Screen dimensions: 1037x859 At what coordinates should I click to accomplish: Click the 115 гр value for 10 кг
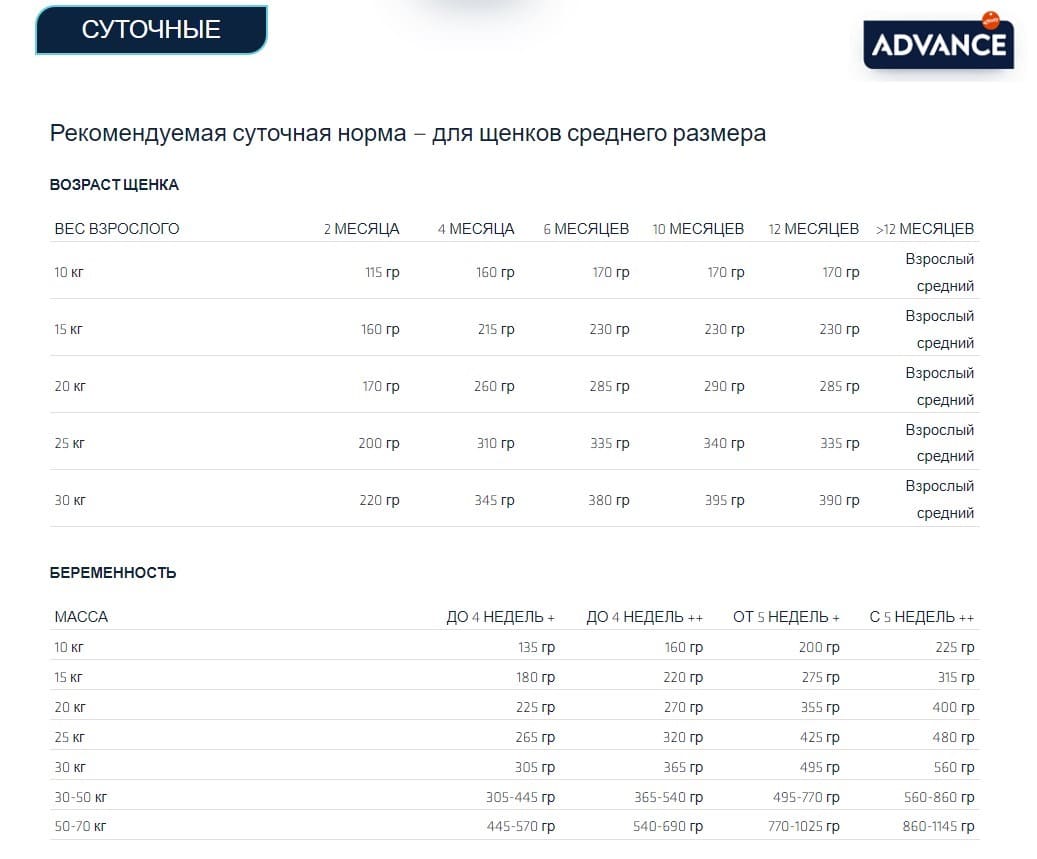pyautogui.click(x=381, y=271)
